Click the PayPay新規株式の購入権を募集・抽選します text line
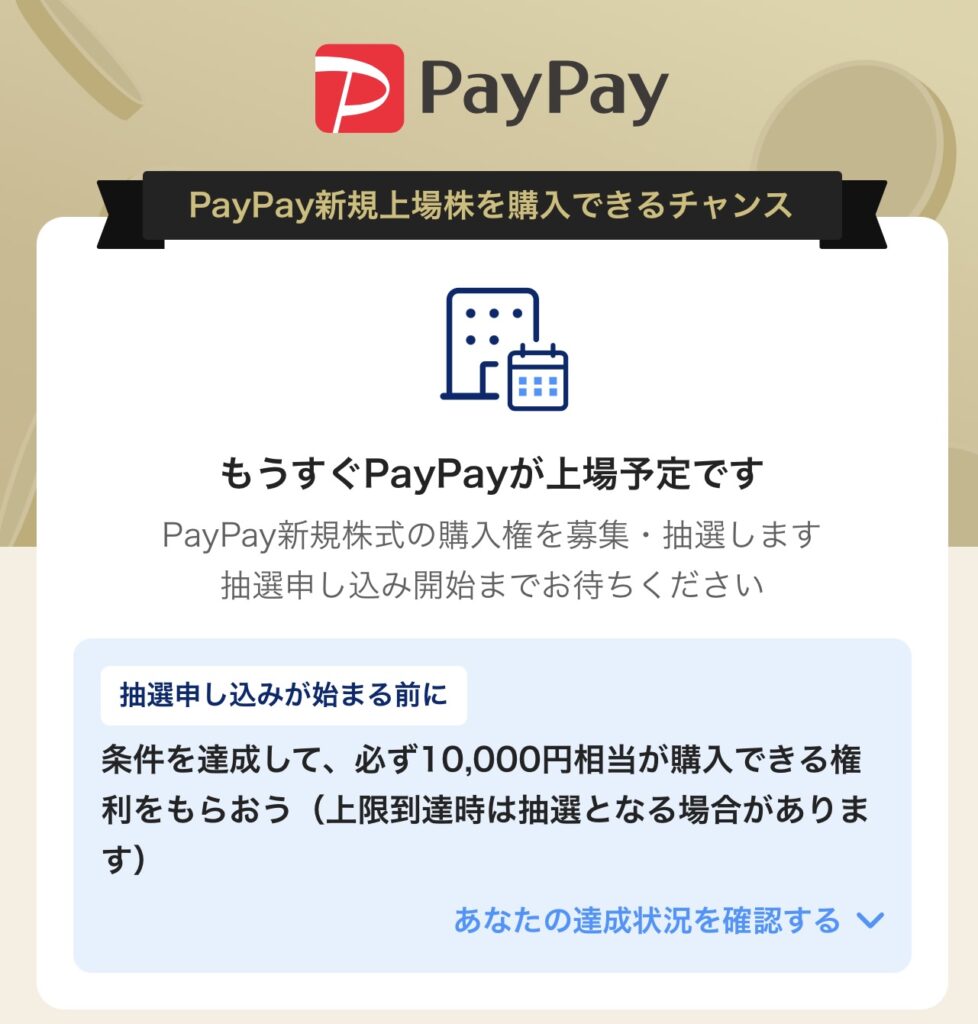This screenshot has height=1024, width=978. (491, 536)
